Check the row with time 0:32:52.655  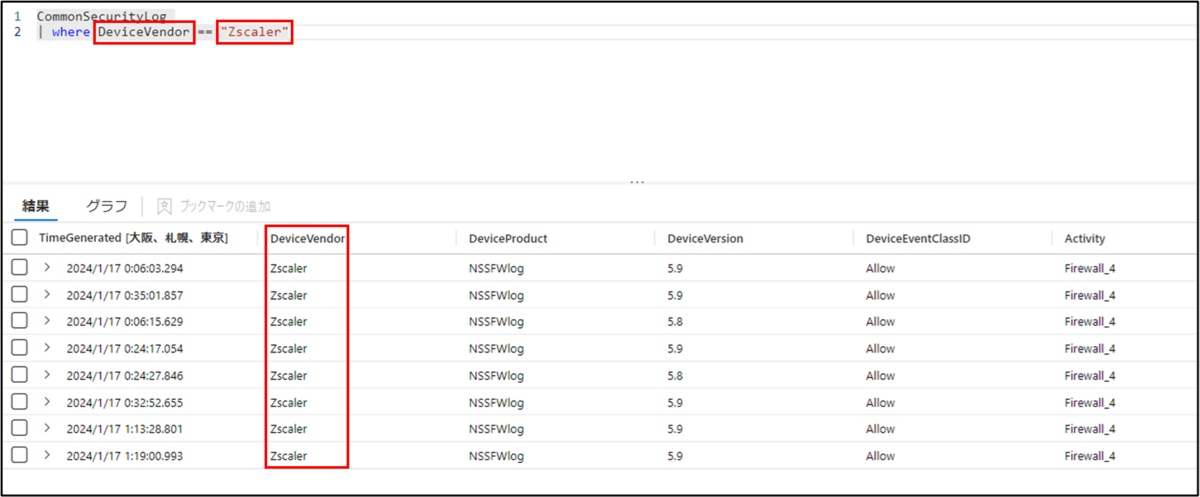coord(19,402)
